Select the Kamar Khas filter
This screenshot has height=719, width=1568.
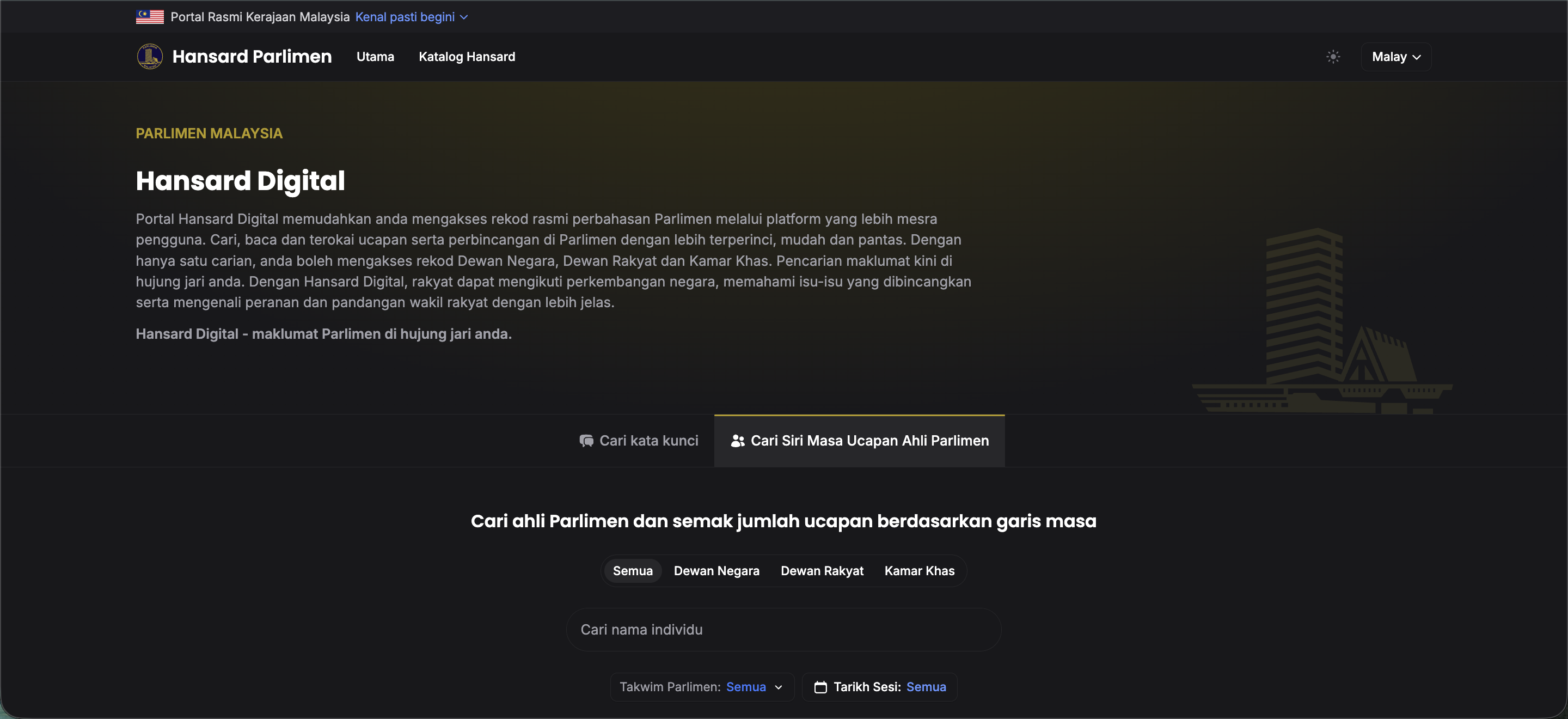tap(919, 571)
